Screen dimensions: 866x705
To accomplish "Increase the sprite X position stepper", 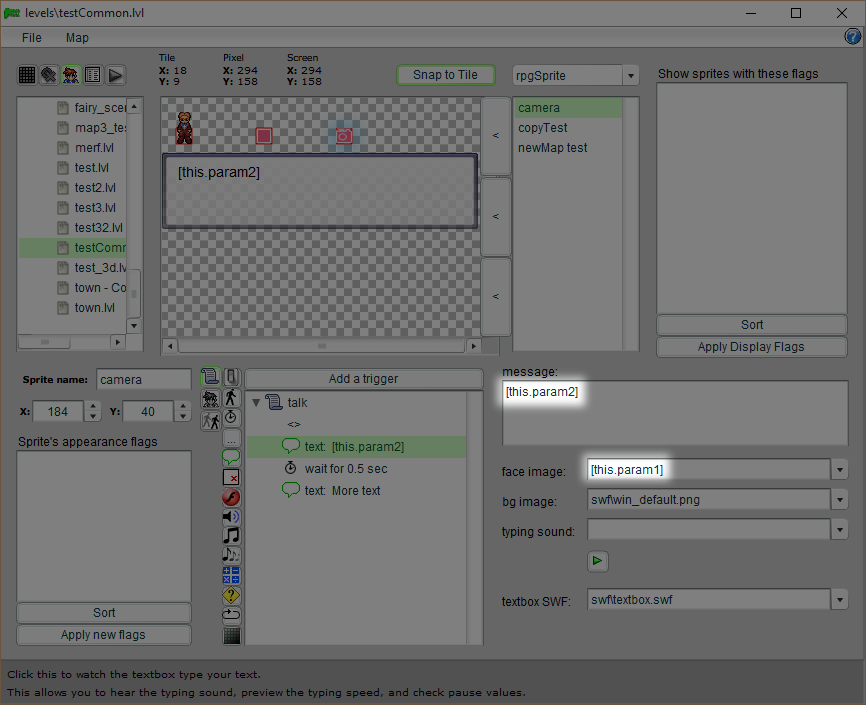I will pyautogui.click(x=93, y=406).
